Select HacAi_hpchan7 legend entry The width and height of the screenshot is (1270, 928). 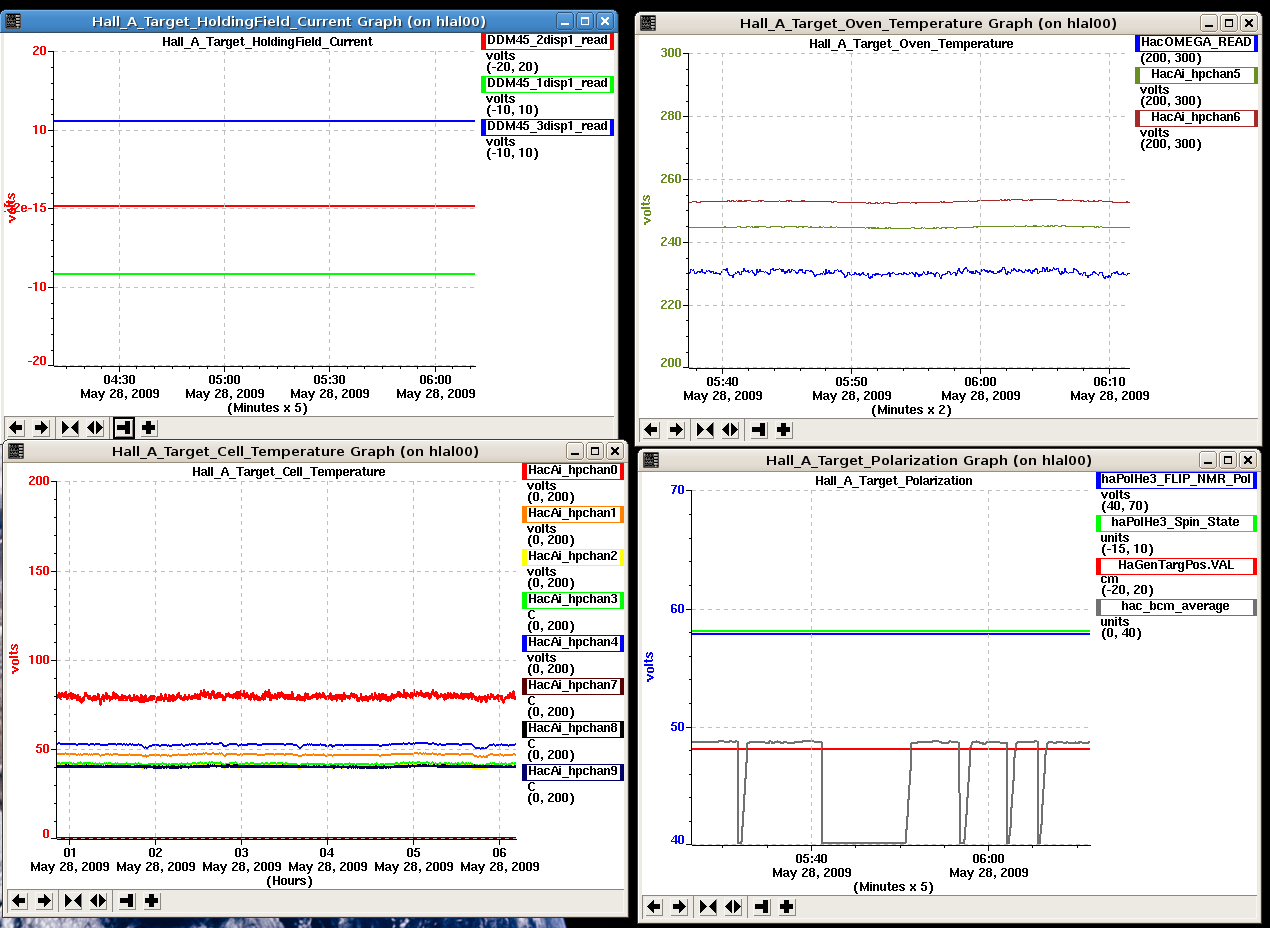(573, 685)
